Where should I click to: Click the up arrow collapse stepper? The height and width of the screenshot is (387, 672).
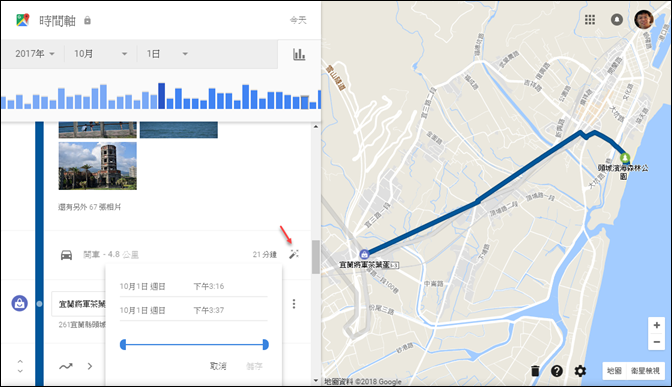(x=20, y=362)
